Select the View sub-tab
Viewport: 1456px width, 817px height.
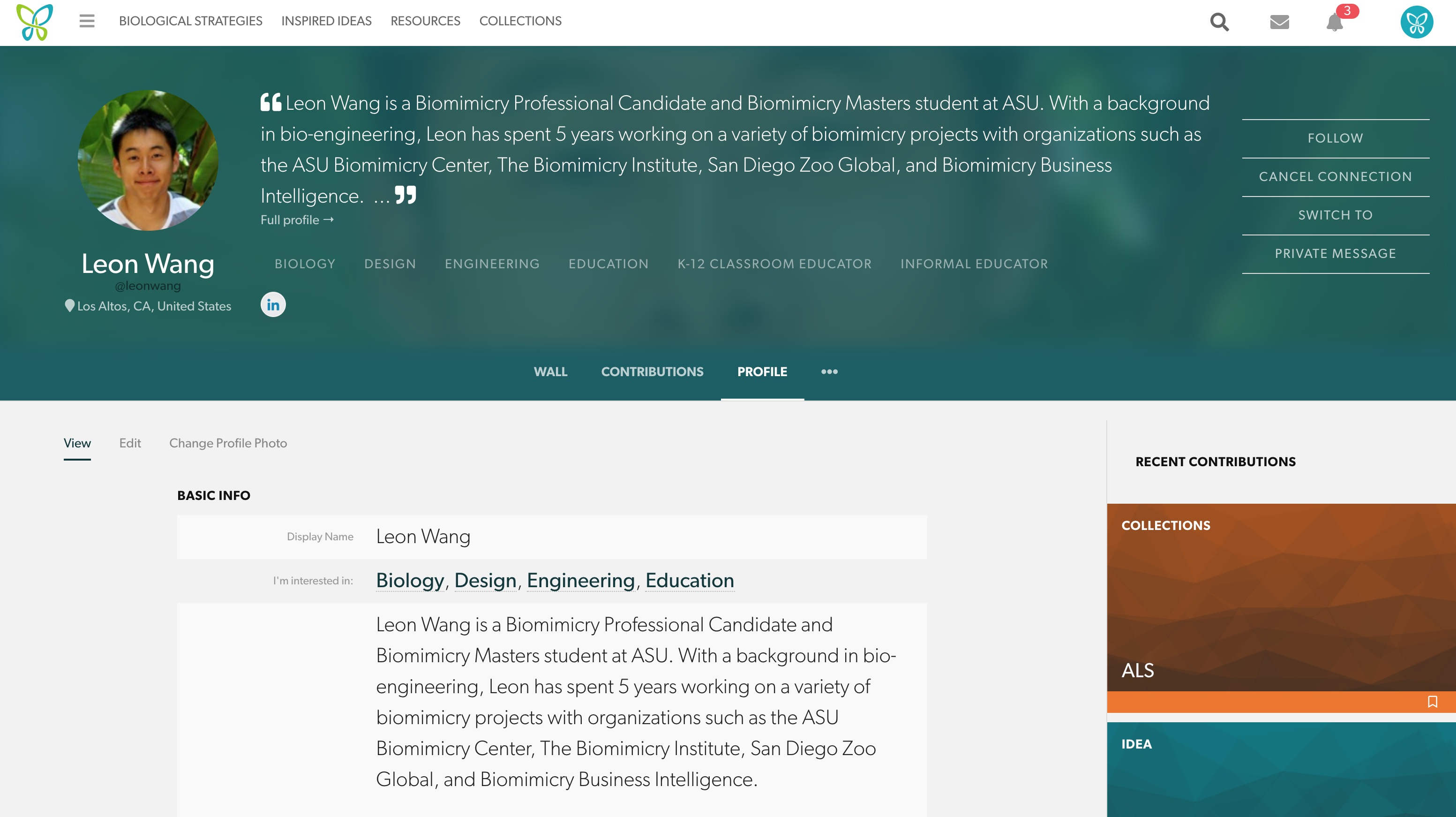[x=77, y=443]
